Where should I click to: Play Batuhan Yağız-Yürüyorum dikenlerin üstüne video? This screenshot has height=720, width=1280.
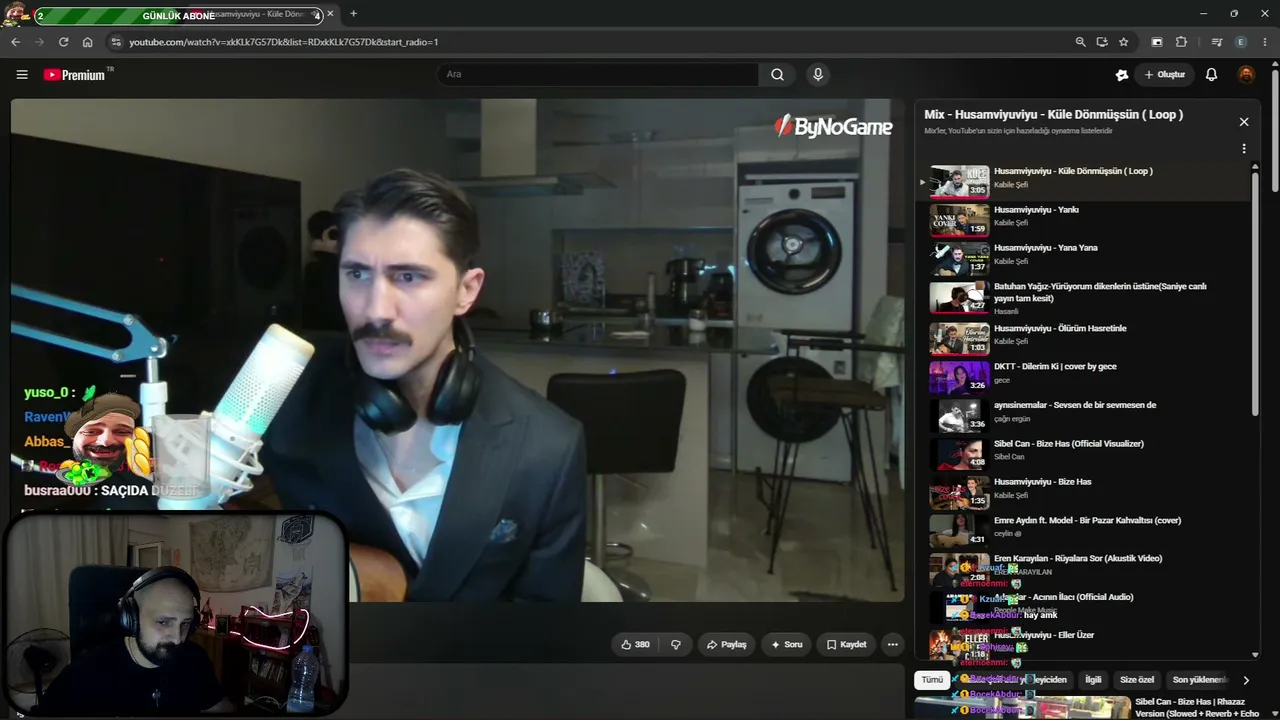pos(1084,297)
